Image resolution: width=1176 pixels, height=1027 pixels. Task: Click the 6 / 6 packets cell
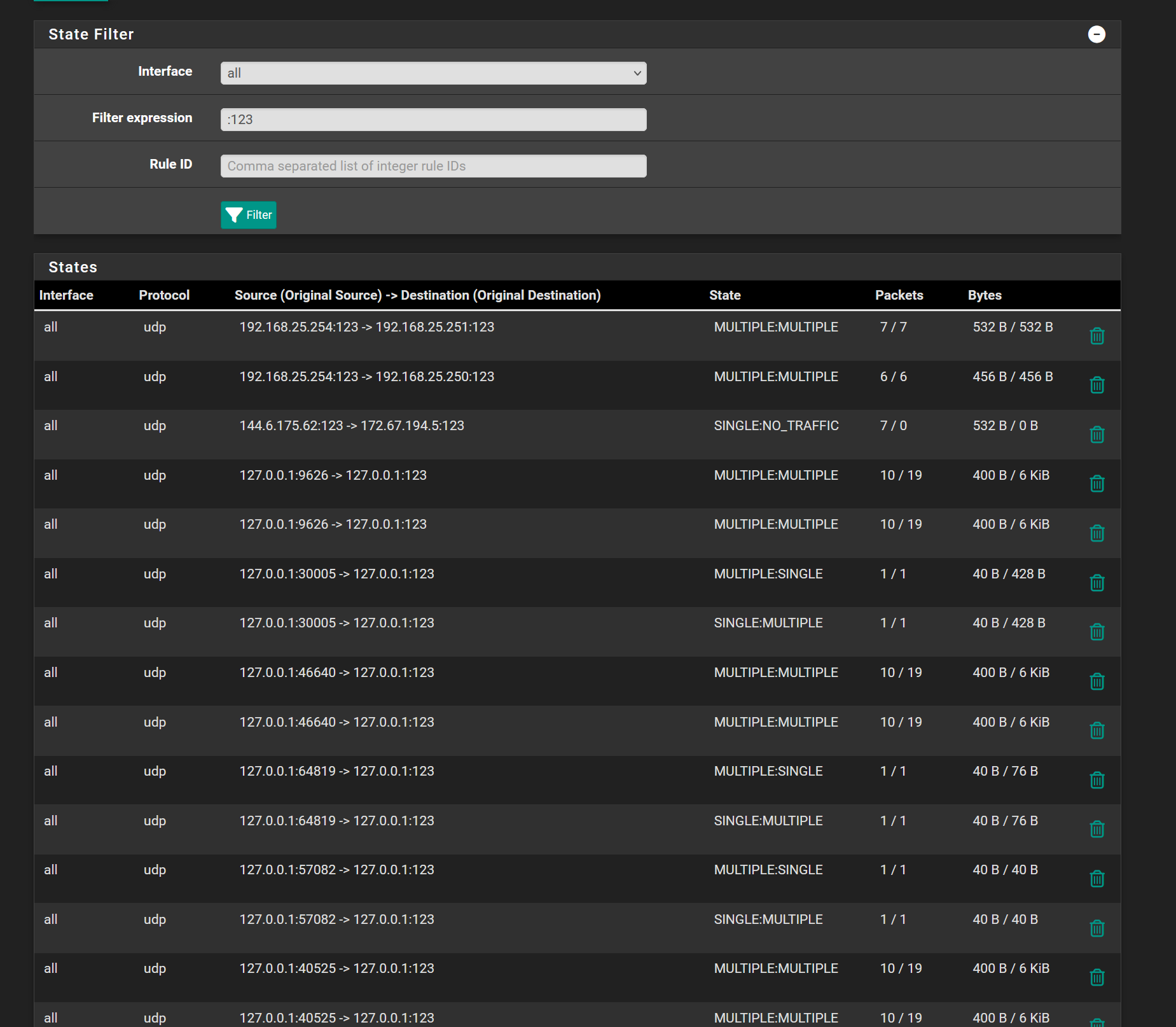click(x=894, y=377)
